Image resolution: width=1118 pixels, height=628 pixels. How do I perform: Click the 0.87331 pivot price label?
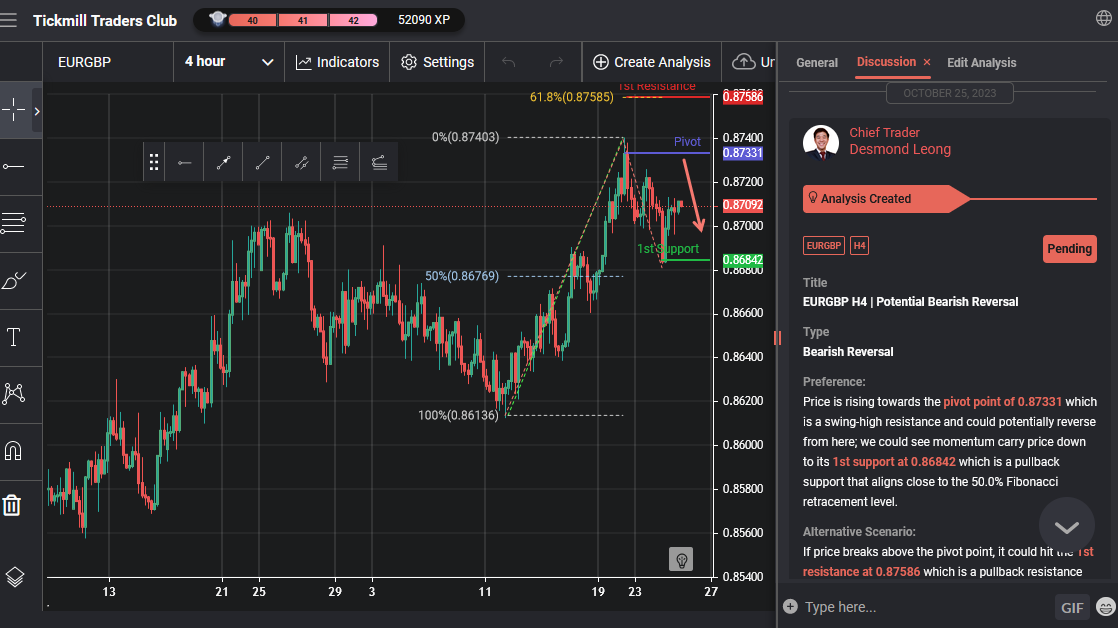click(x=743, y=153)
